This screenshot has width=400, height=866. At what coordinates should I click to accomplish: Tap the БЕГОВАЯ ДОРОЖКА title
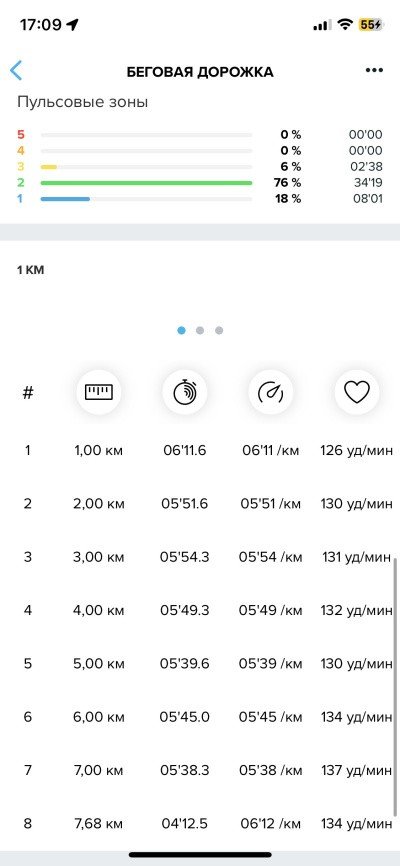pyautogui.click(x=200, y=72)
